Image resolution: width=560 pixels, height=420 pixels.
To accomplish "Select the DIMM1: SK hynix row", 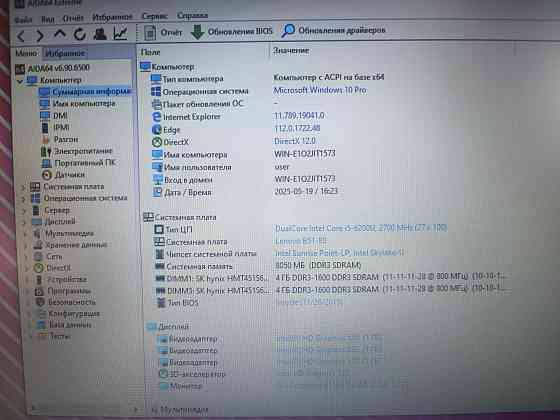I will [331, 278].
